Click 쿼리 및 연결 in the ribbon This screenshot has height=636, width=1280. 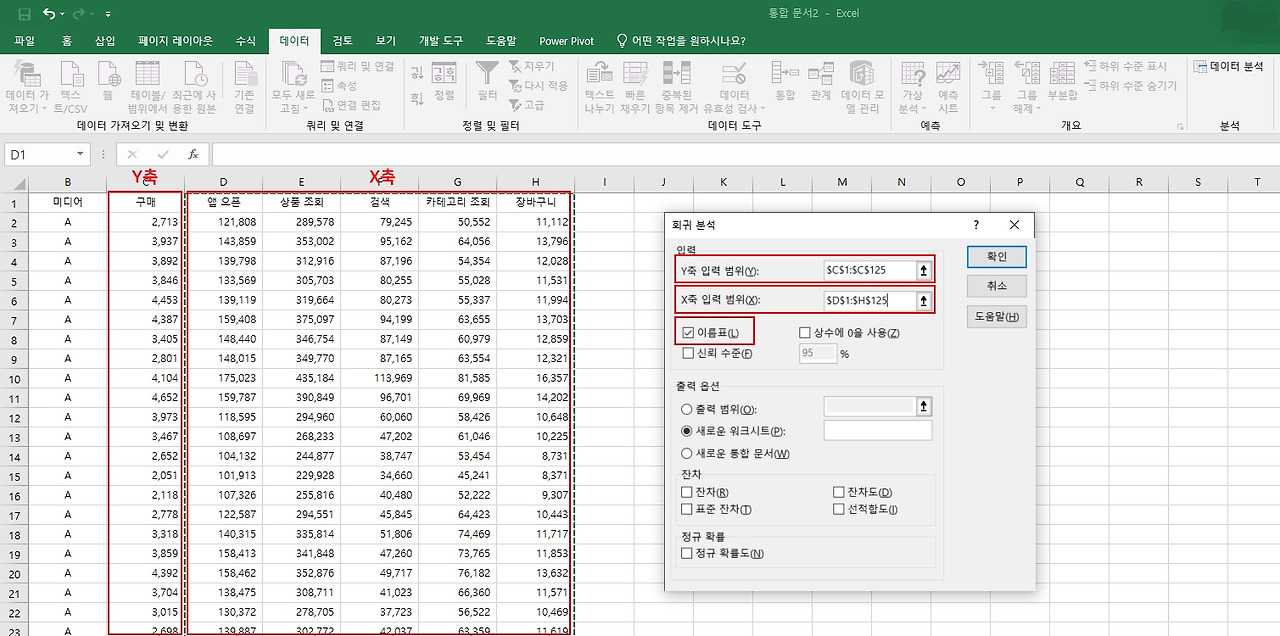(357, 67)
